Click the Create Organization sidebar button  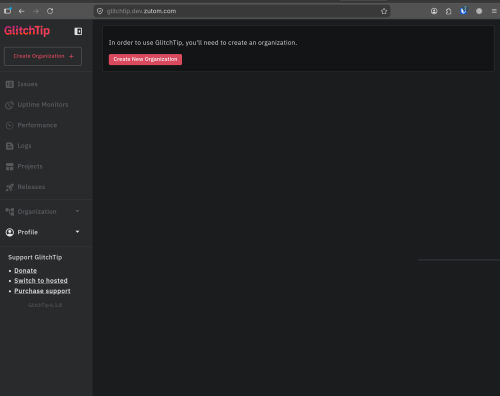click(x=43, y=56)
